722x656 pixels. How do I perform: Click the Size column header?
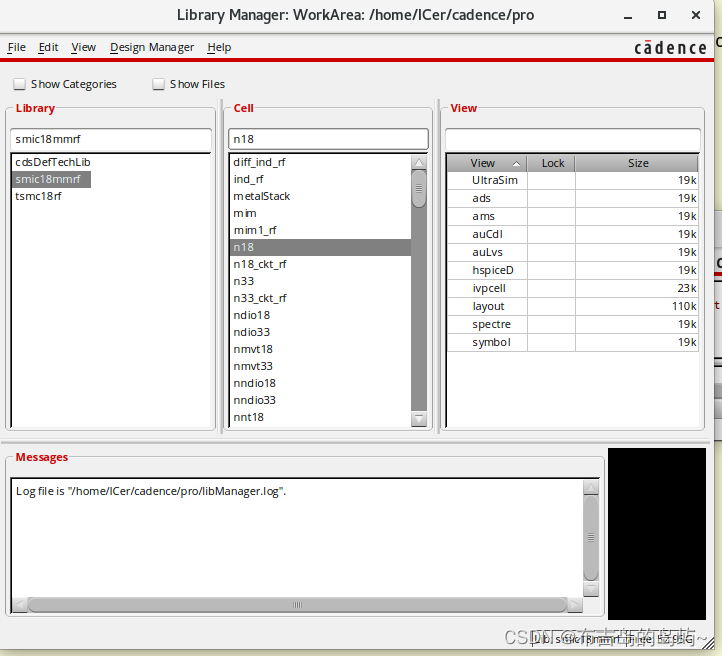[x=637, y=163]
